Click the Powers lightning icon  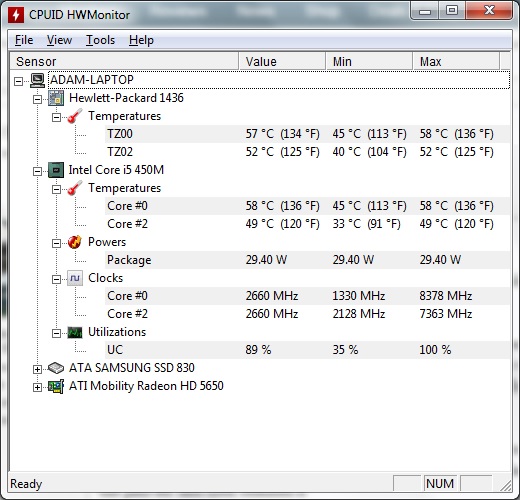coord(75,242)
